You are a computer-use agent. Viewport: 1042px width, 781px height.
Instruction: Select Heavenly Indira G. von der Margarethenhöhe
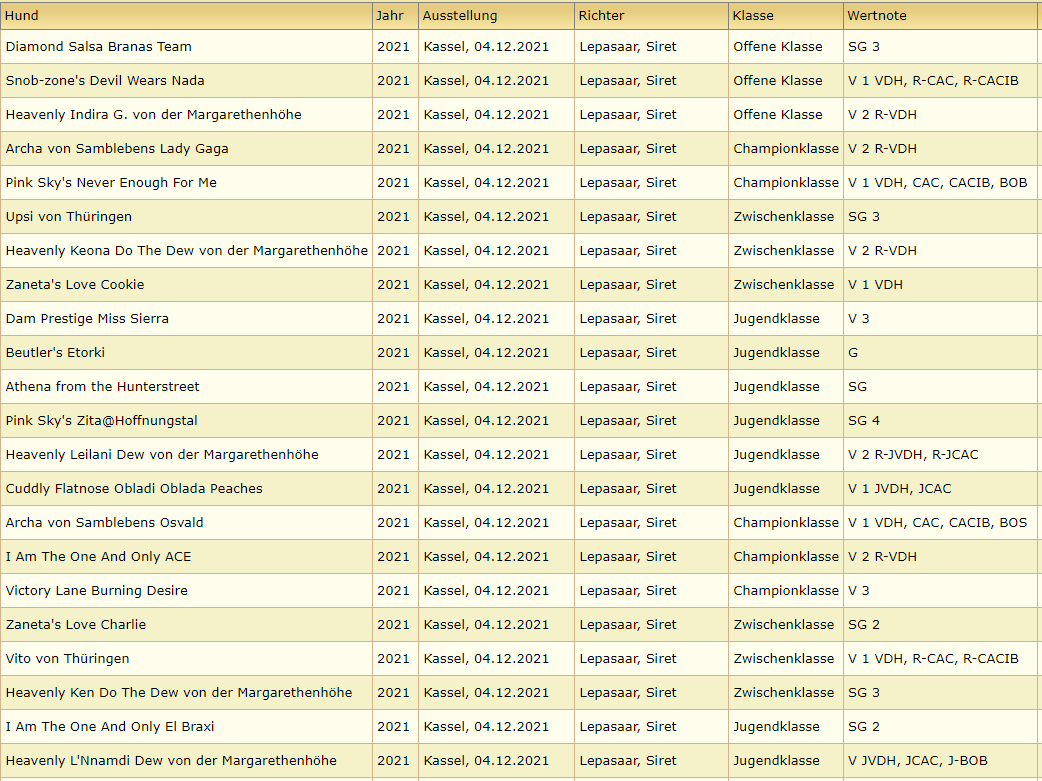[x=154, y=114]
